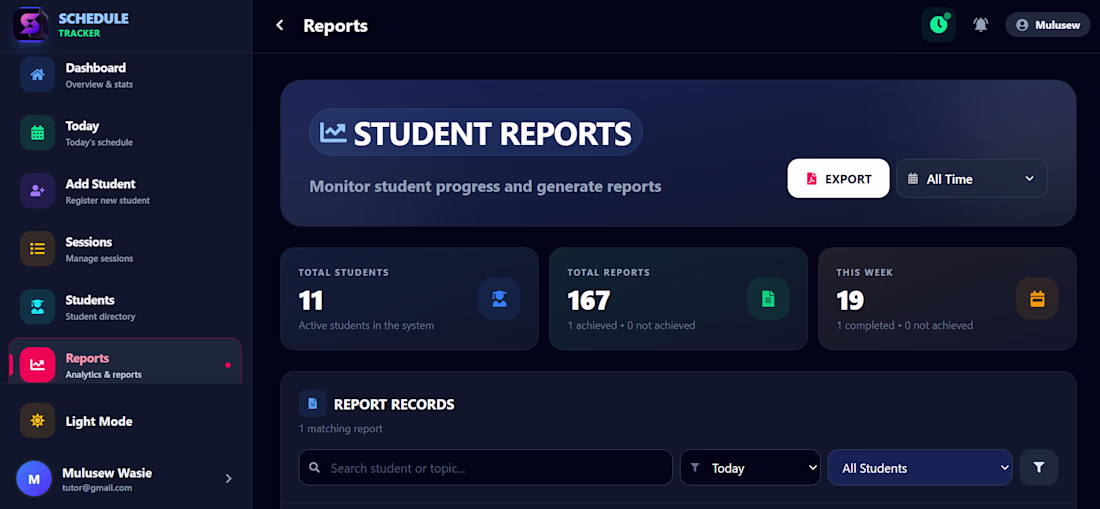This screenshot has height=509, width=1100.
Task: Select the Sessions menu entry
Action: click(x=126, y=249)
